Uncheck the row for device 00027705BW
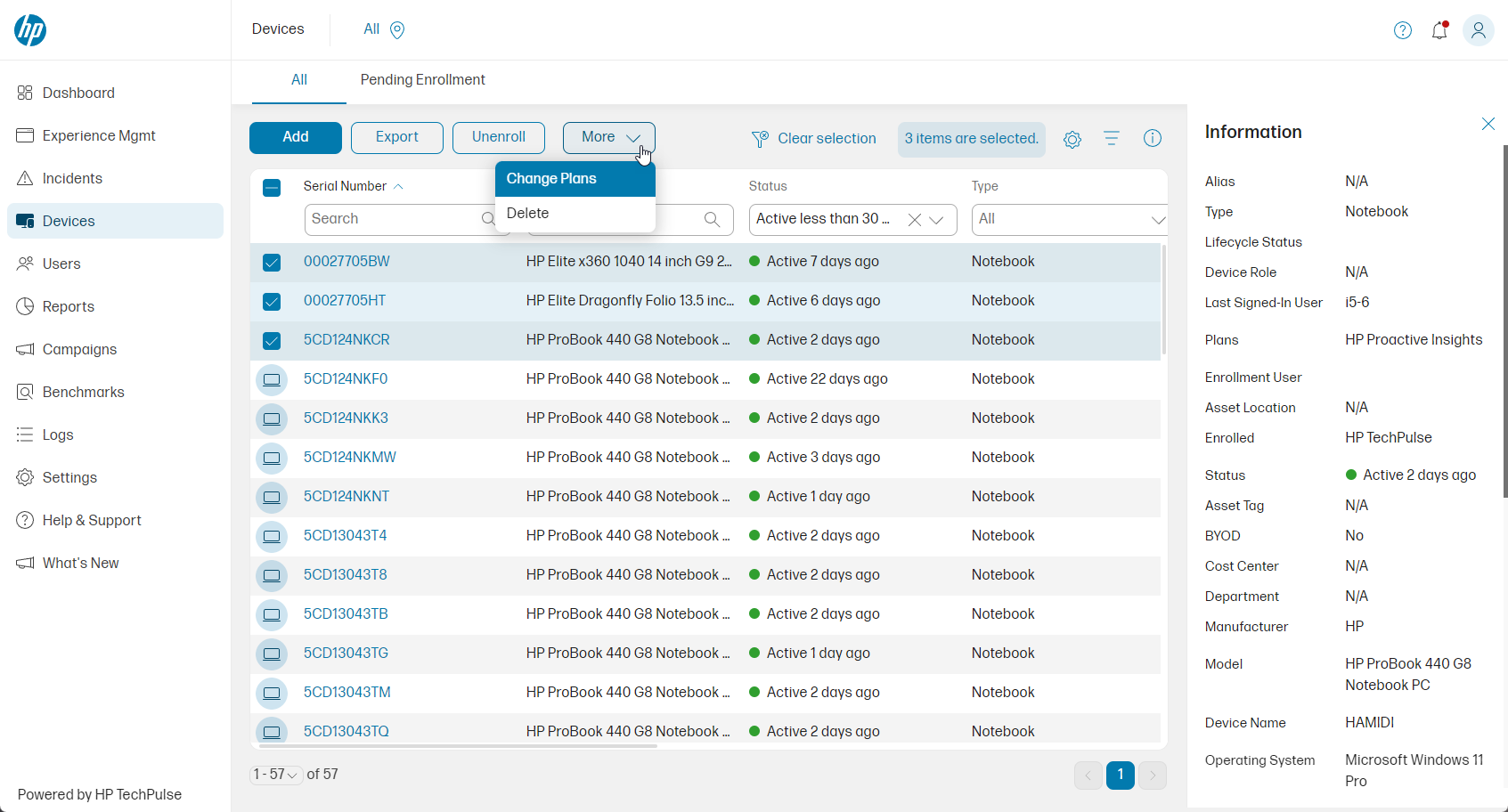Image resolution: width=1508 pixels, height=812 pixels. [272, 263]
